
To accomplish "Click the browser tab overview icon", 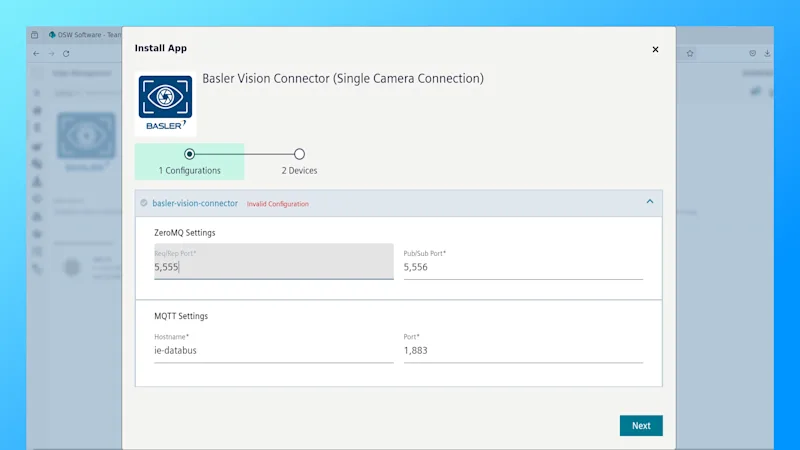I will click(35, 35).
